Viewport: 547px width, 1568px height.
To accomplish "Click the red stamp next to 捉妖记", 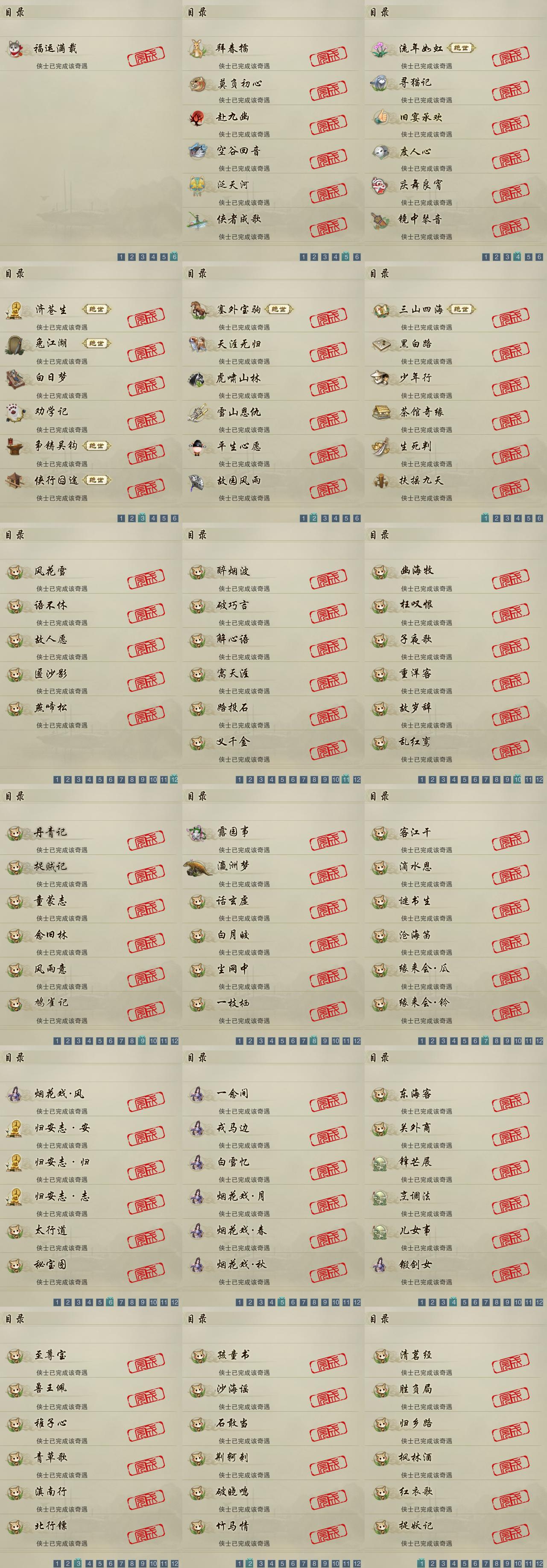I will [511, 1533].
